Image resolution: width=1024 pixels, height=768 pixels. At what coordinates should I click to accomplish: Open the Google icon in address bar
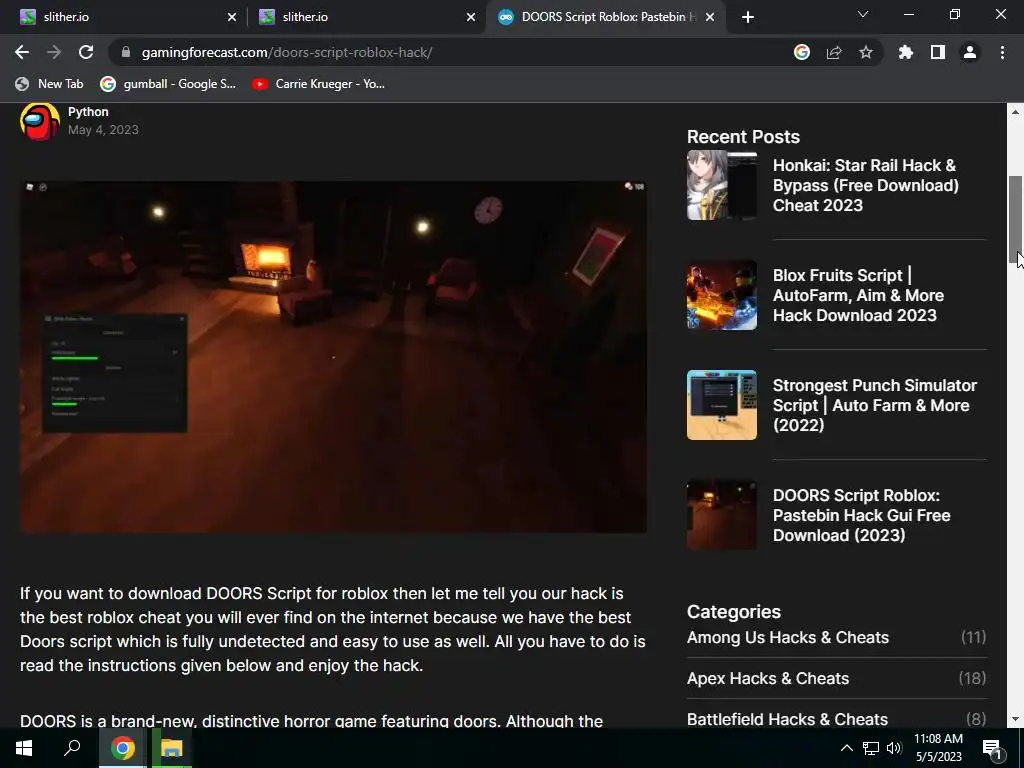click(x=802, y=52)
